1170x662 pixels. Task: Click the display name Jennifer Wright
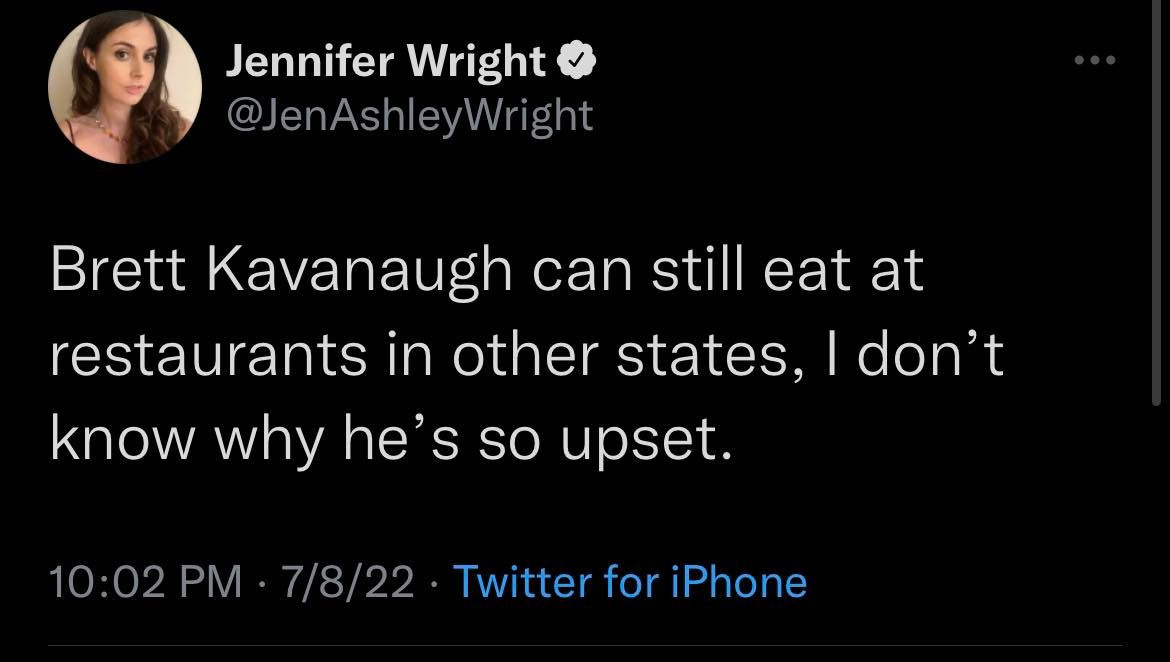click(x=386, y=64)
